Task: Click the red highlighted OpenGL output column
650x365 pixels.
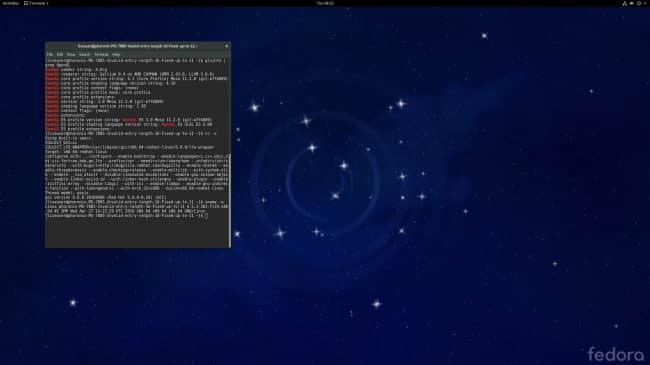Action: pyautogui.click(x=52, y=99)
